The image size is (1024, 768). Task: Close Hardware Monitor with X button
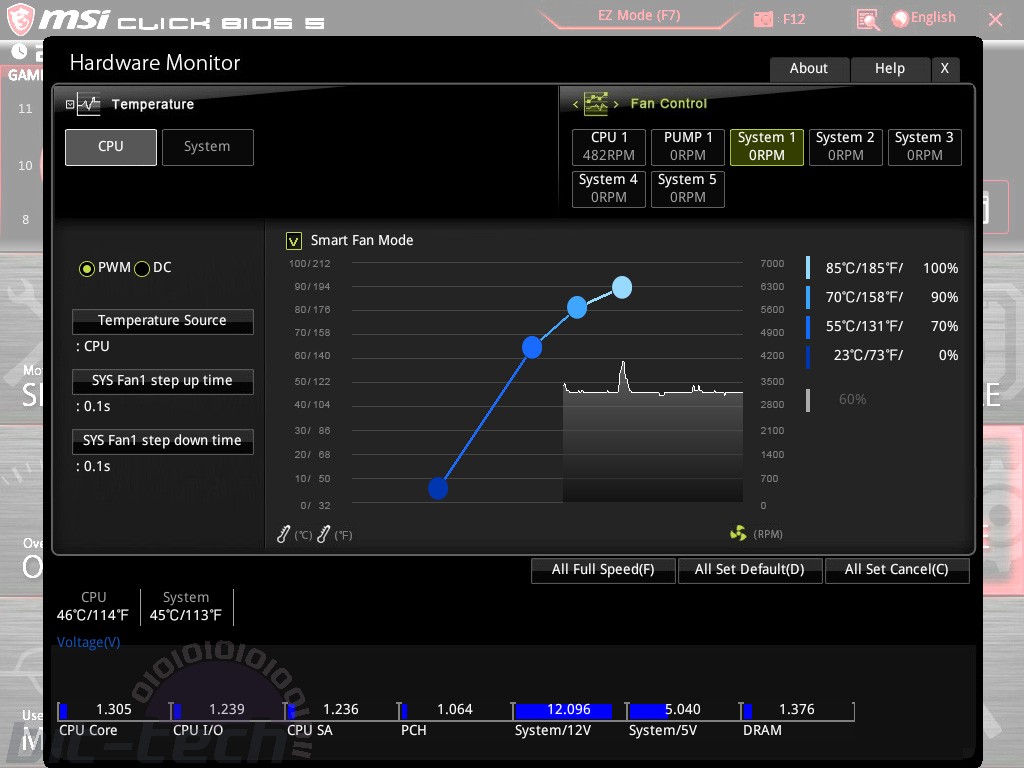(x=944, y=69)
